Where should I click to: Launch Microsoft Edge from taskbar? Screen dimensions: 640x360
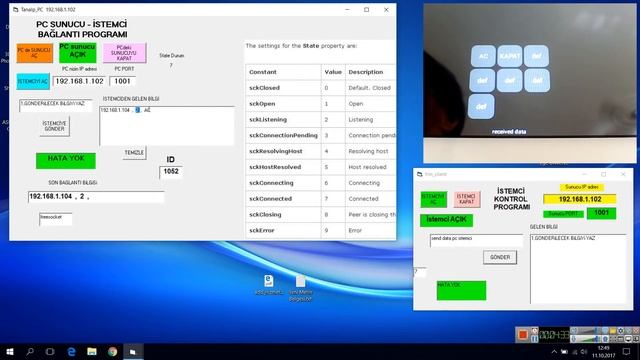pyautogui.click(x=71, y=352)
